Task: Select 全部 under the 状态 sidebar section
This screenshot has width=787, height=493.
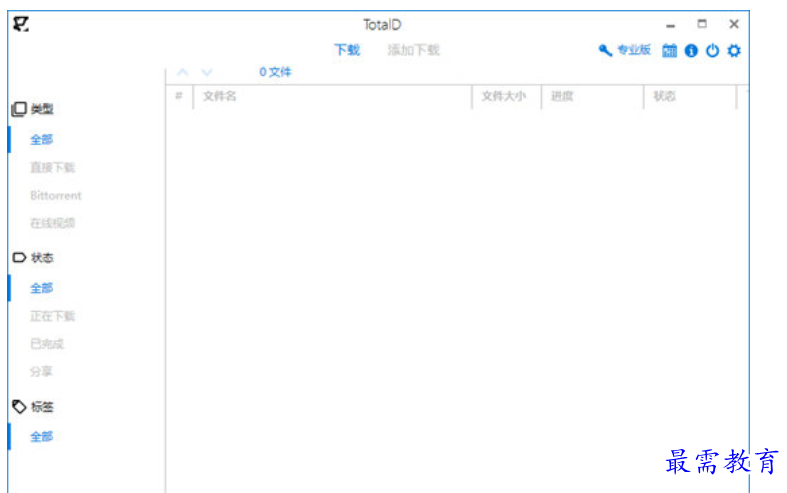Action: coord(42,288)
